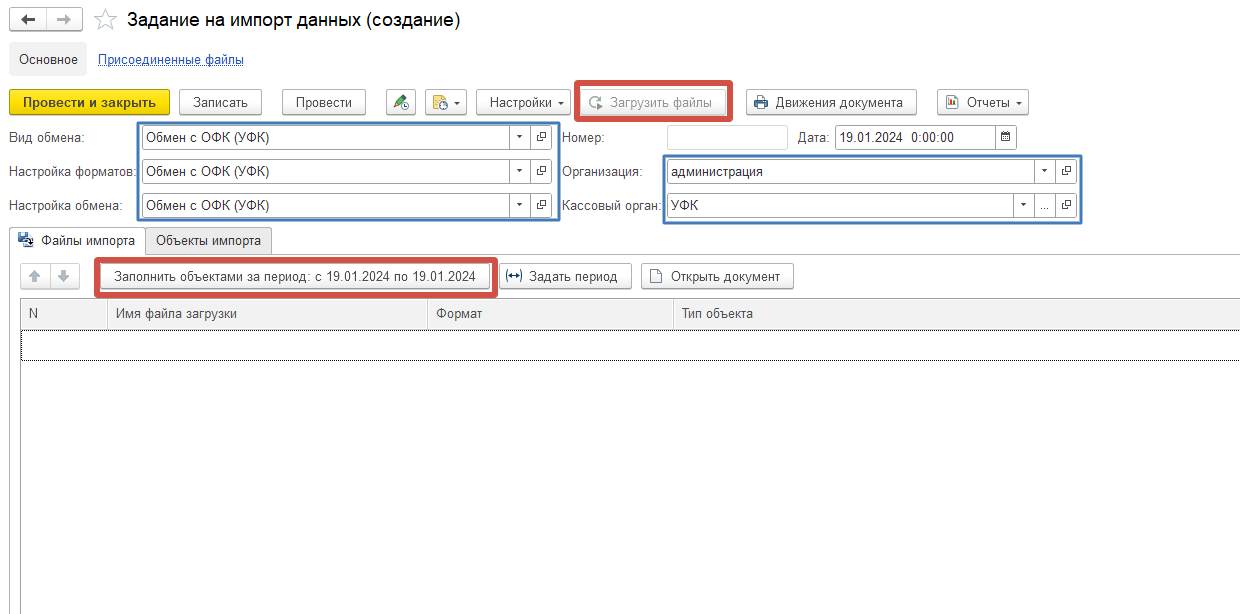
Task: Switch to the Файлы импорта tab
Action: pyautogui.click(x=77, y=241)
